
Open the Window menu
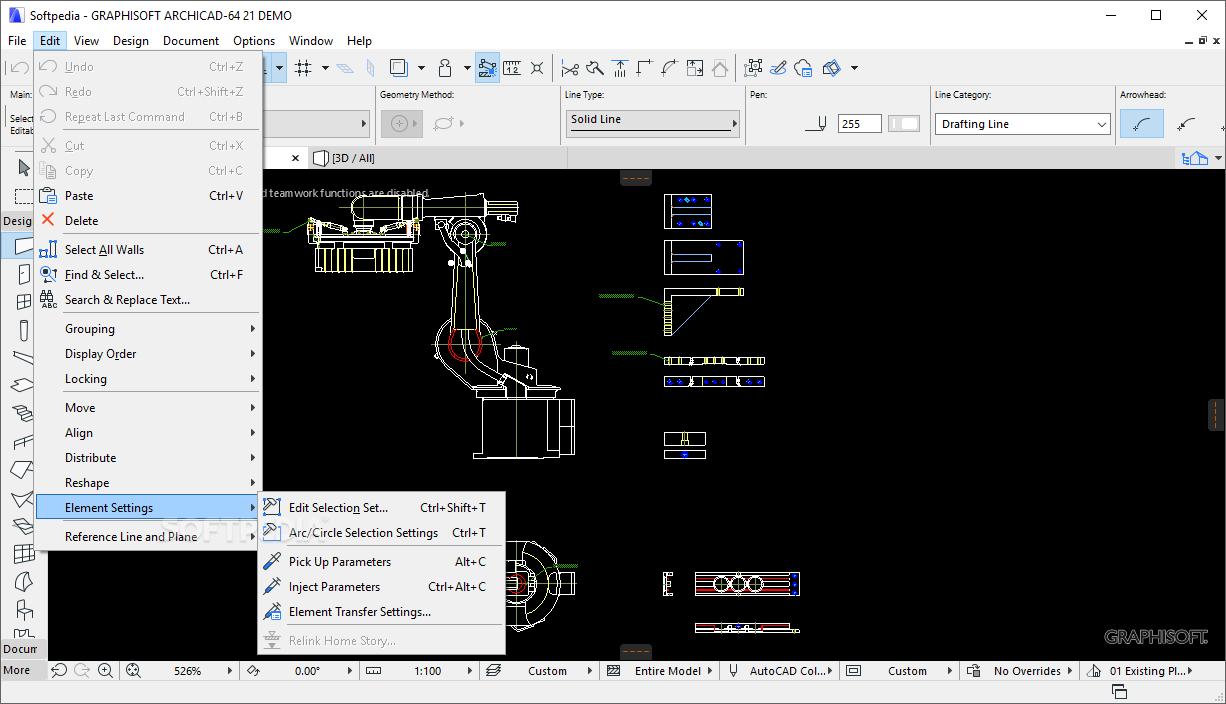[311, 41]
